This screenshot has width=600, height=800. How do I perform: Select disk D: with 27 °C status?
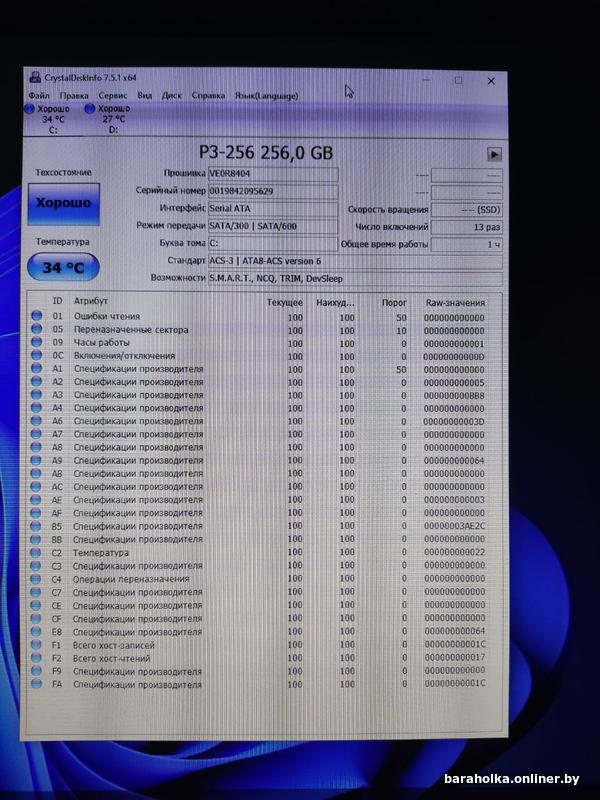[x=108, y=119]
